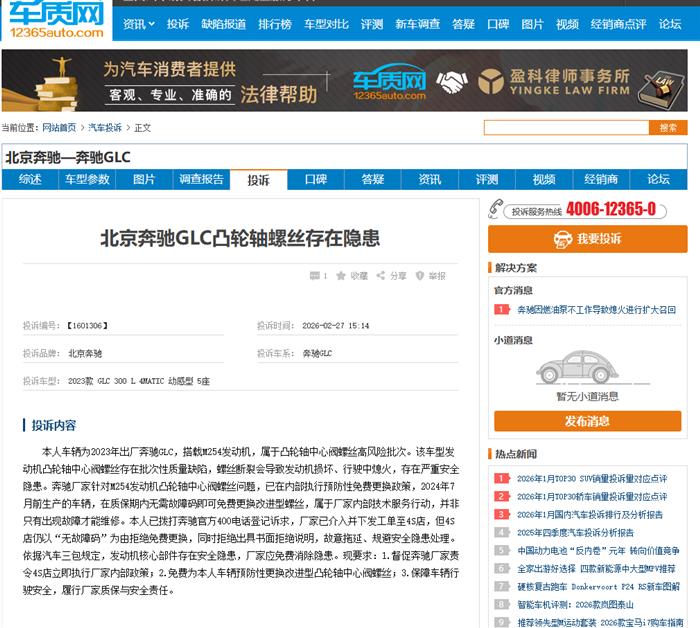
Task: Select 排行榜 in the top menu
Action: point(274,24)
